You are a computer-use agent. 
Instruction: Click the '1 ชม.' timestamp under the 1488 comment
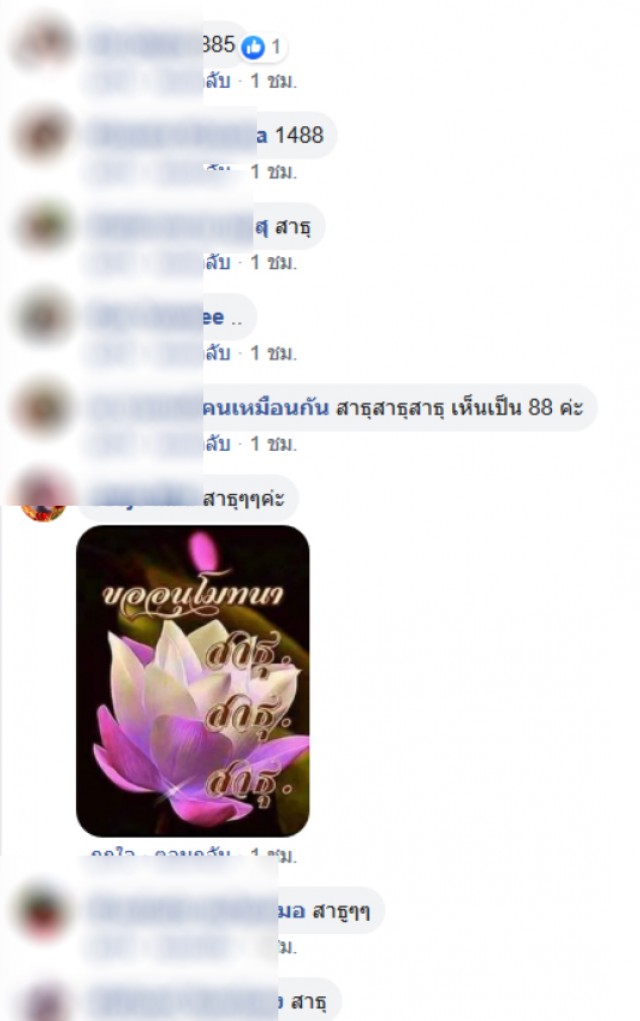(x=273, y=172)
